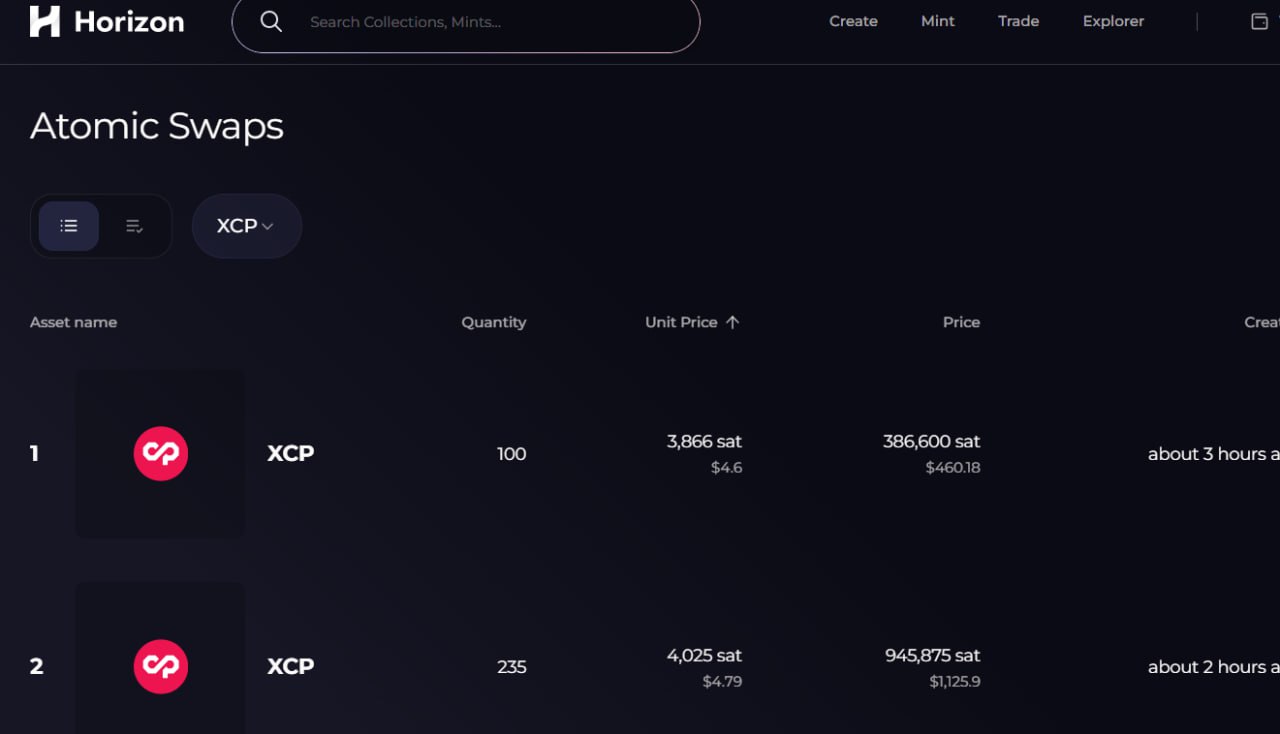Open the XCP asset link in row 1

click(291, 453)
